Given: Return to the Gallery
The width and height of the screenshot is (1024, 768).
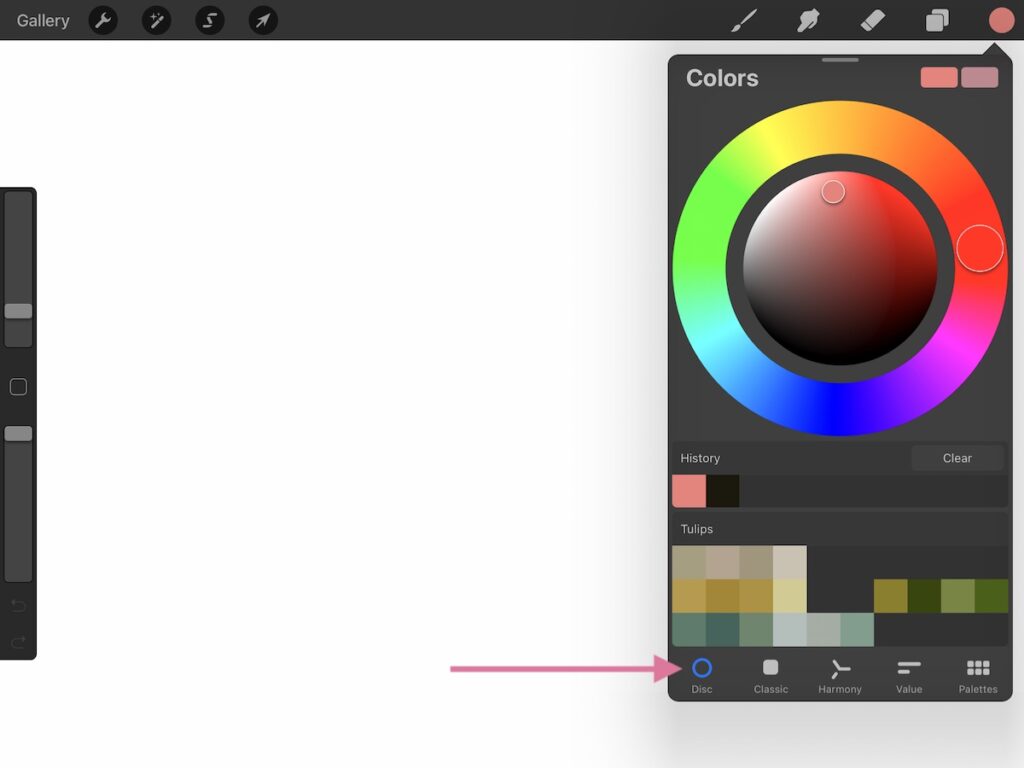Looking at the screenshot, I should (x=43, y=20).
